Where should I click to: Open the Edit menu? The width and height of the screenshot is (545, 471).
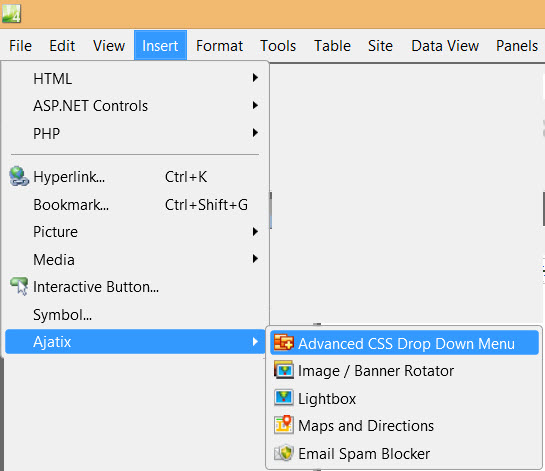point(62,46)
